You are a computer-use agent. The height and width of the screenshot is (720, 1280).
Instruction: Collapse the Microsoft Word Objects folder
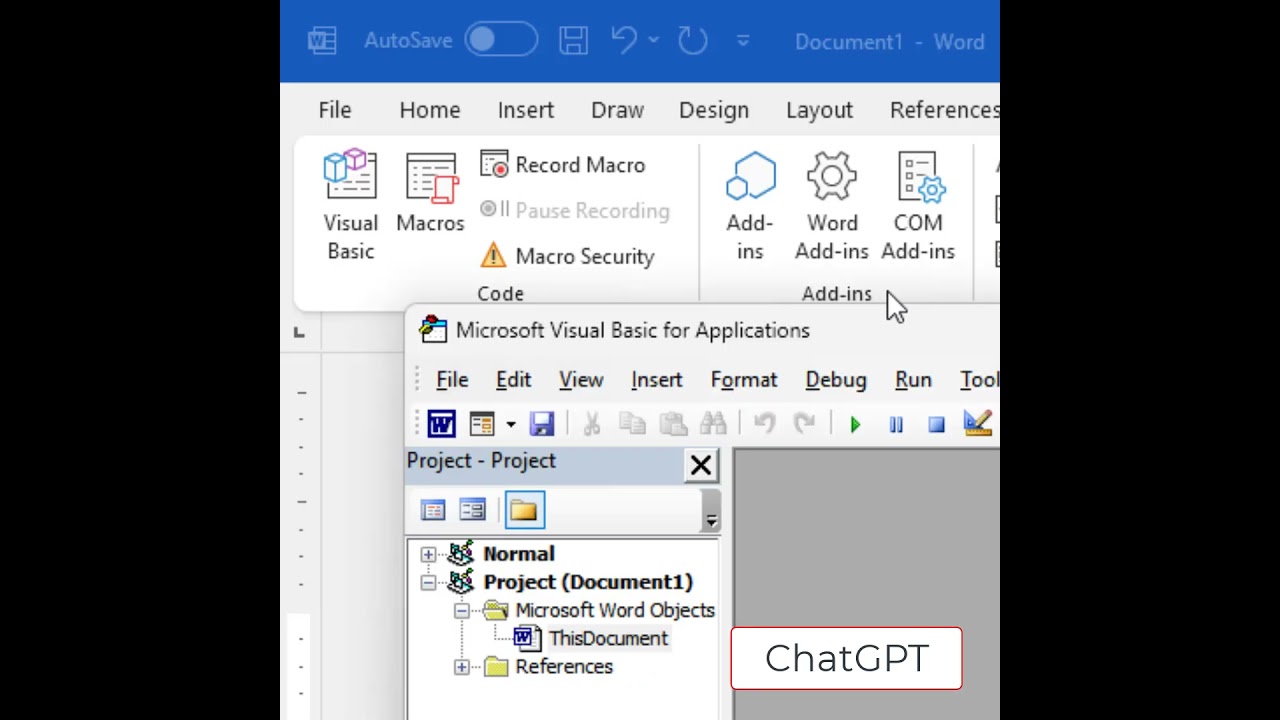(461, 610)
